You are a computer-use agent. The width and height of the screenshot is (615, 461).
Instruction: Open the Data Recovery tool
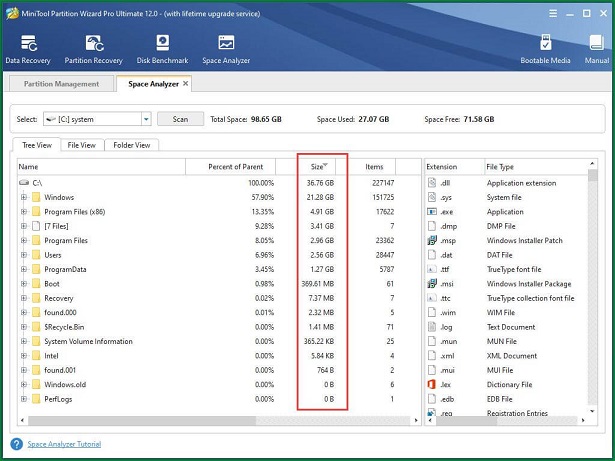tap(28, 49)
